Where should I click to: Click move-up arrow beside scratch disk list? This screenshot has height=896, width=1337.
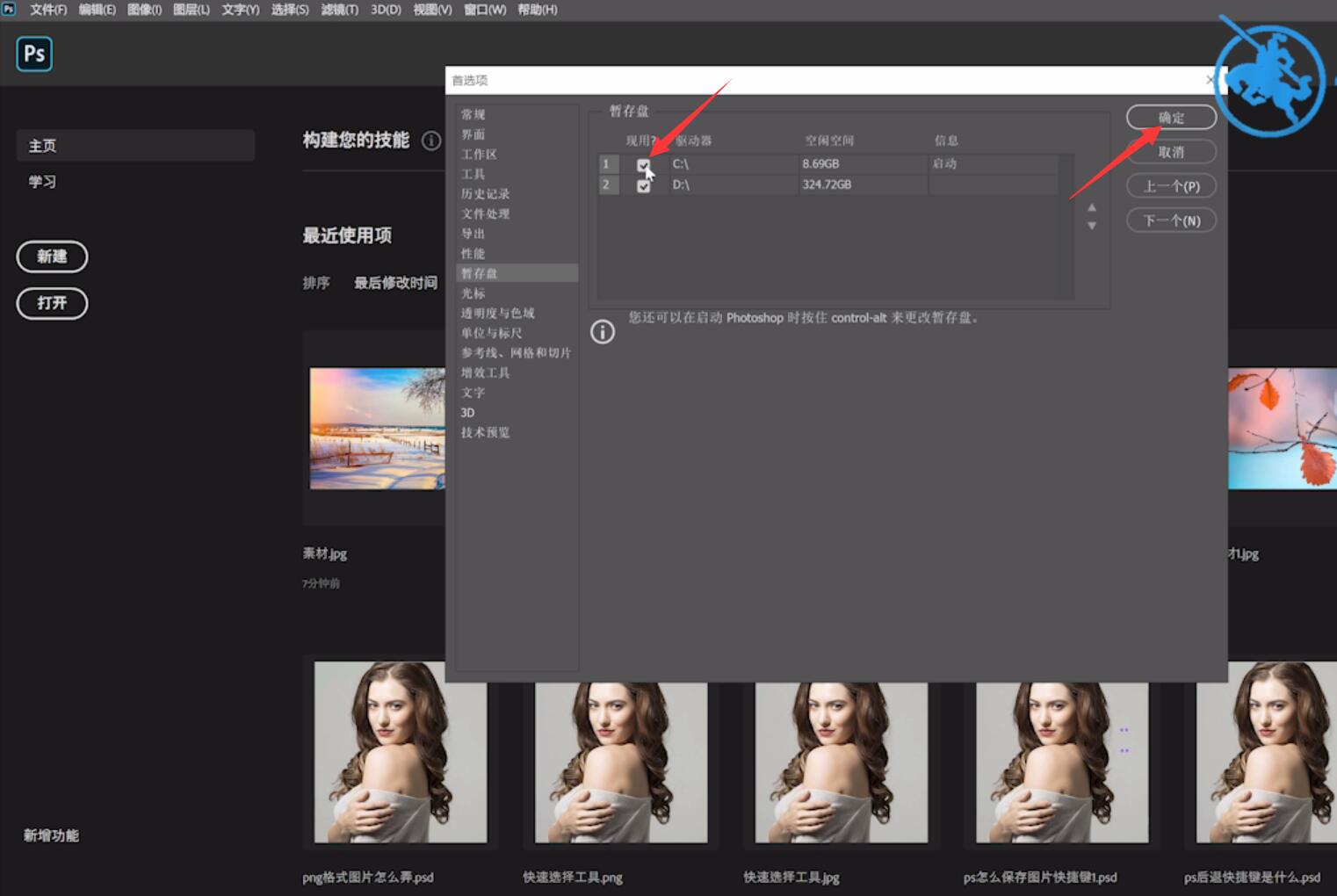click(x=1092, y=208)
